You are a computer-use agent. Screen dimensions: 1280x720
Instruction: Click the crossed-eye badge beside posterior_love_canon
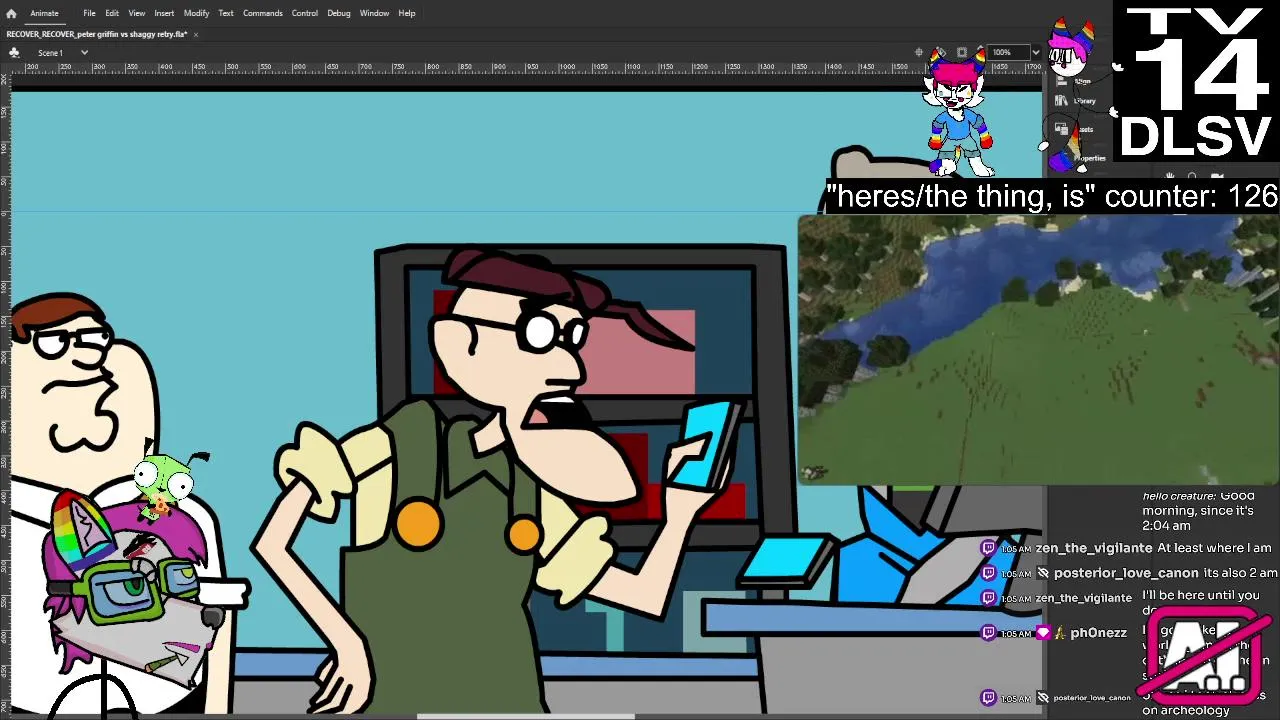click(x=1043, y=573)
